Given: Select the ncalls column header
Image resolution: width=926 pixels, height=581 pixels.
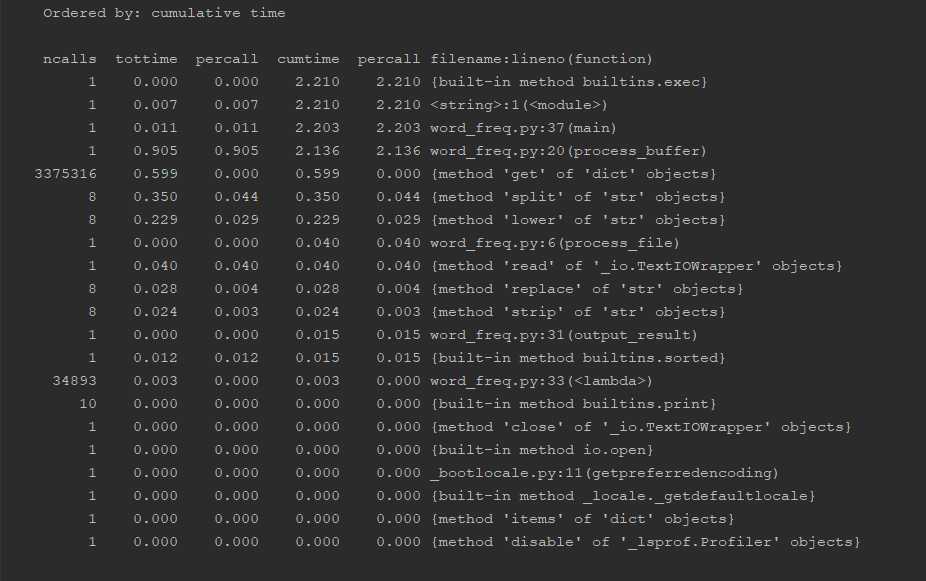Looking at the screenshot, I should pyautogui.click(x=70, y=59).
